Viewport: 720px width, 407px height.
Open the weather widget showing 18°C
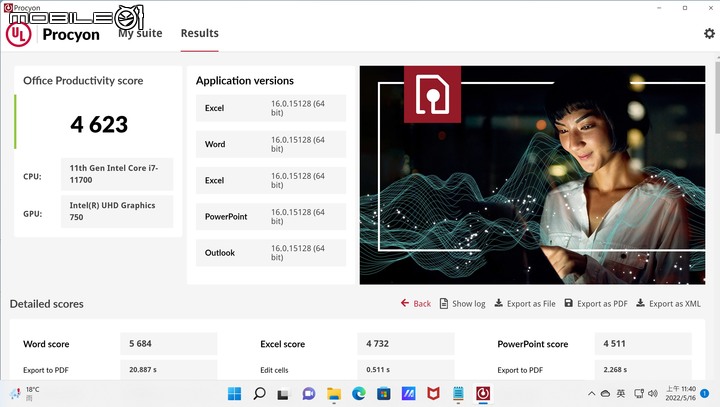pos(25,394)
